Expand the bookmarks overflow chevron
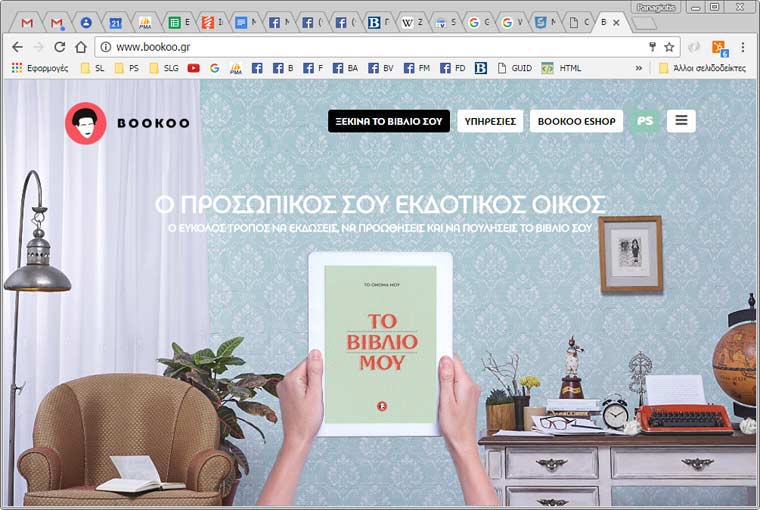 [639, 68]
